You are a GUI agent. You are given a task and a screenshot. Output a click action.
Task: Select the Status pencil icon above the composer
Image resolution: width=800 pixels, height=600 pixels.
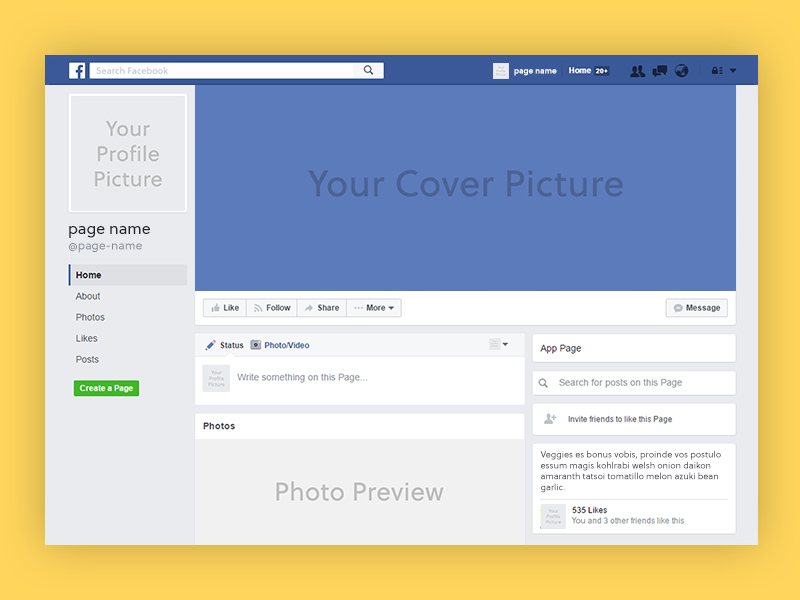[x=210, y=344]
